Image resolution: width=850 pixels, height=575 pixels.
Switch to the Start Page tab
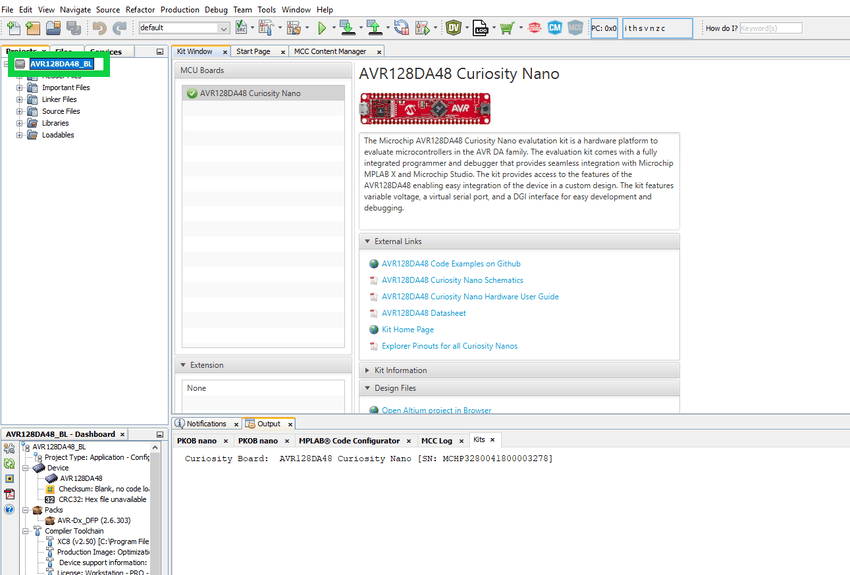click(x=253, y=51)
